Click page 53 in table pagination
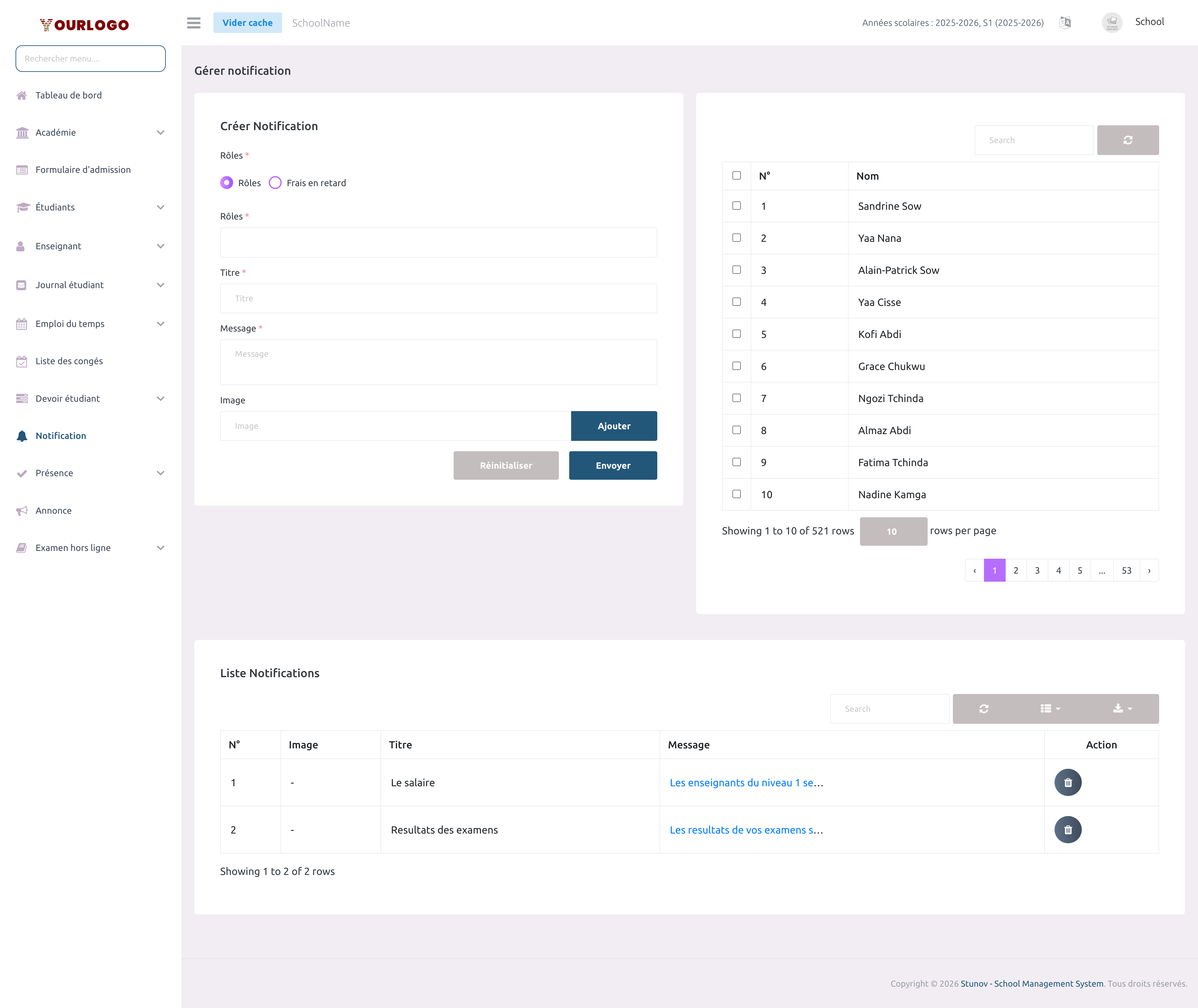 [1126, 570]
